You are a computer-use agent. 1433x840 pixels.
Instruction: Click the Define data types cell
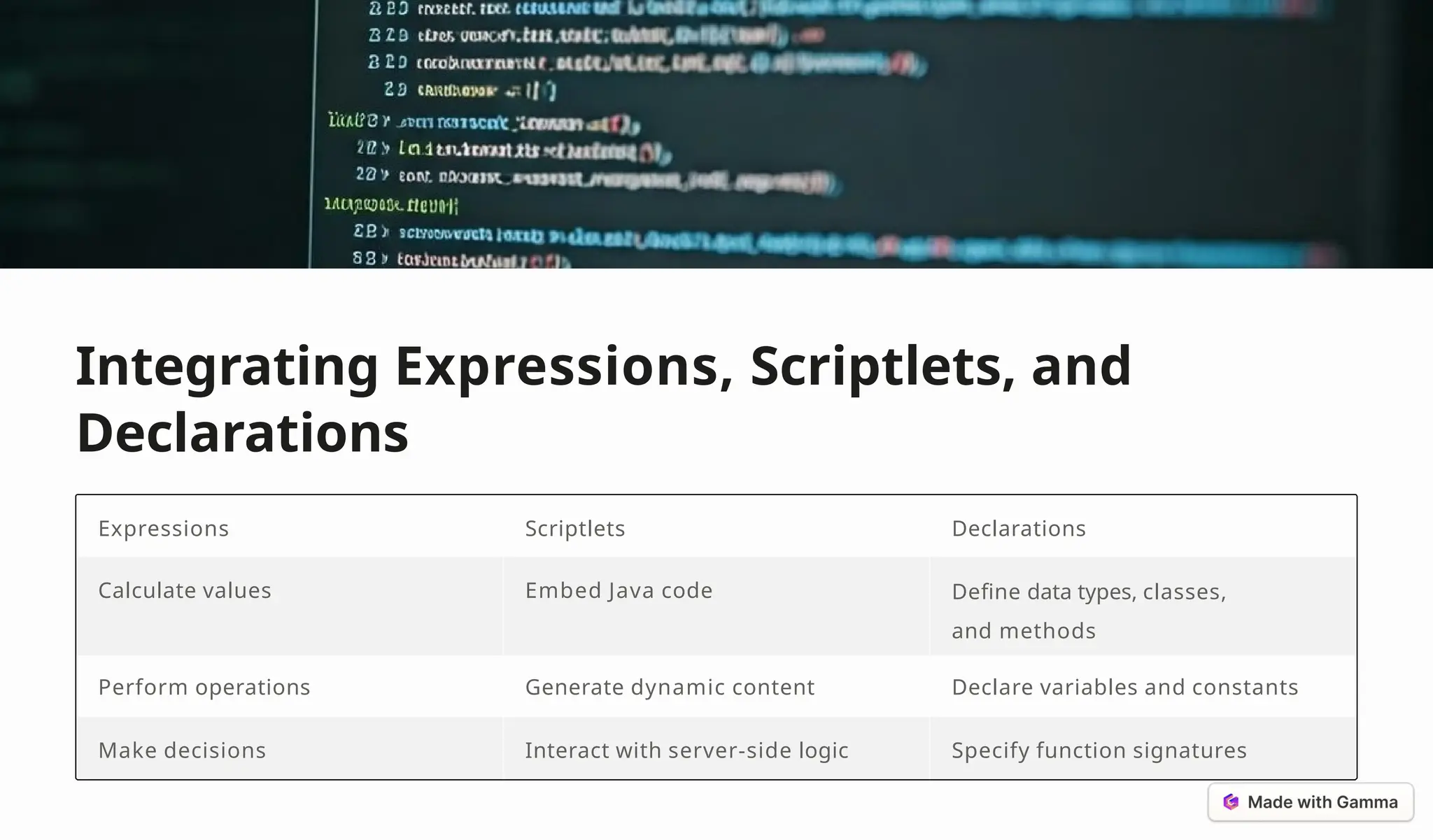pyautogui.click(x=1143, y=606)
